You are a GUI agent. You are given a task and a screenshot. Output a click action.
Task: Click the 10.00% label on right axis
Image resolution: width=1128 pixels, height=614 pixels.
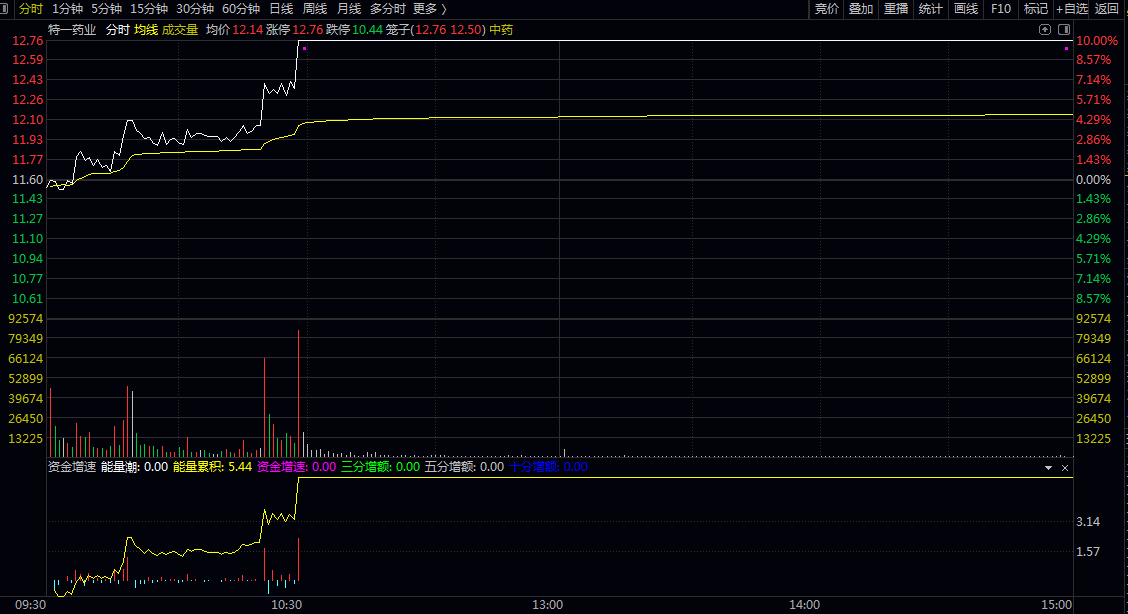1097,41
